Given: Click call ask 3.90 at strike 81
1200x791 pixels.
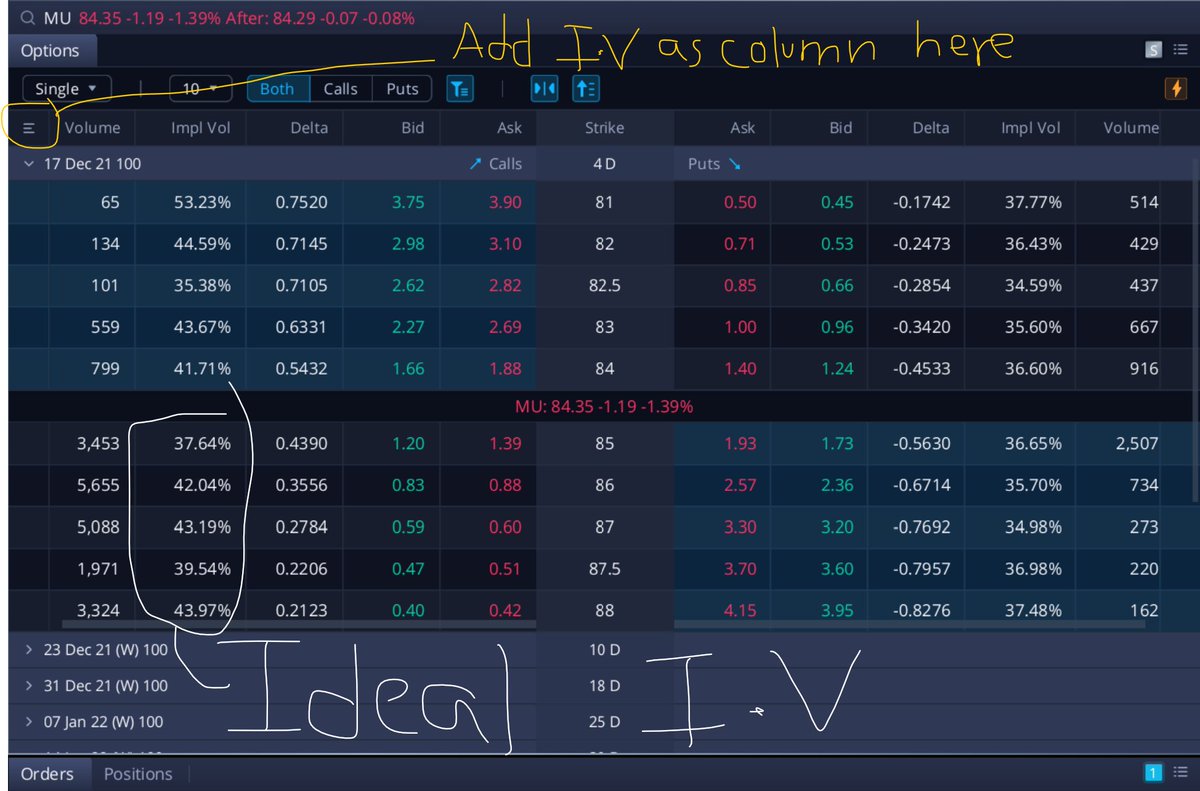Looking at the screenshot, I should (x=505, y=202).
